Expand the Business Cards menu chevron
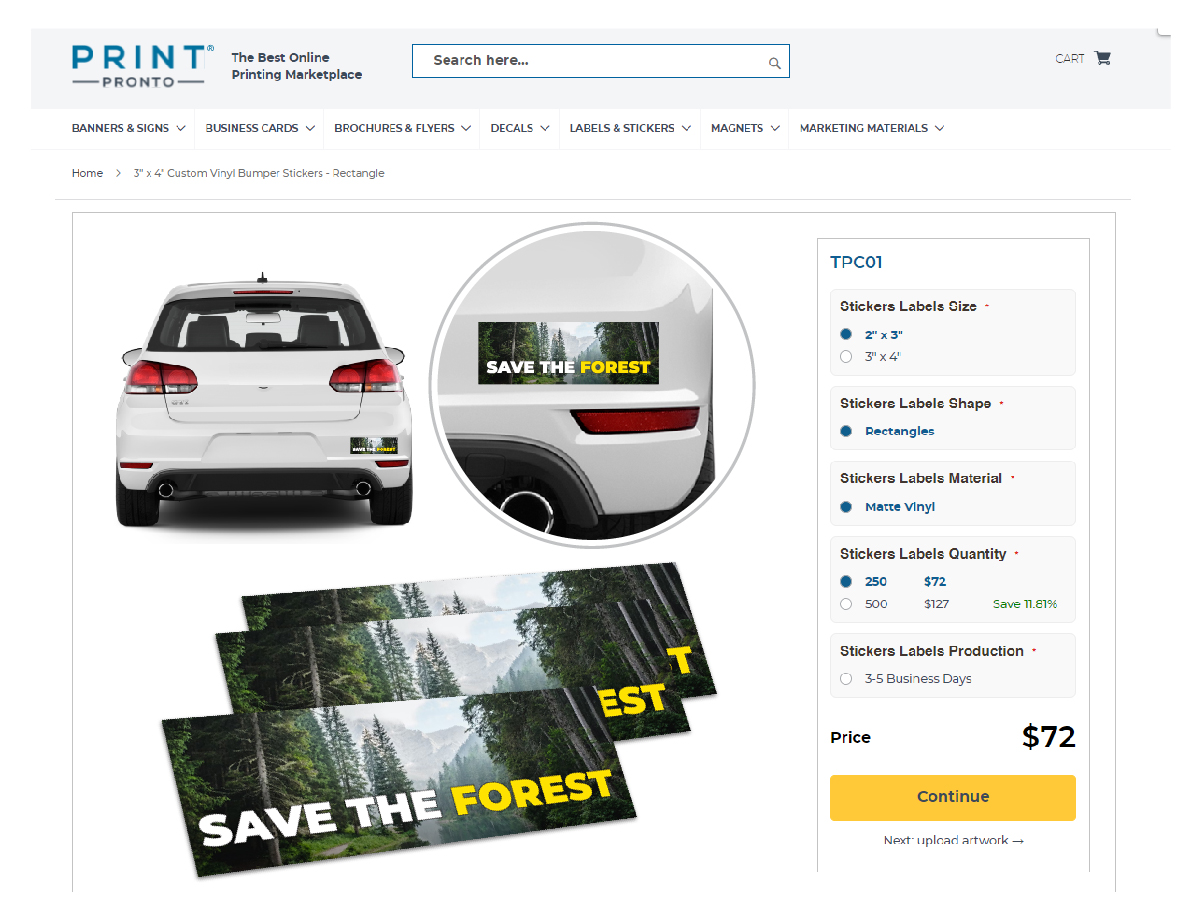This screenshot has height=920, width=1201. (310, 128)
